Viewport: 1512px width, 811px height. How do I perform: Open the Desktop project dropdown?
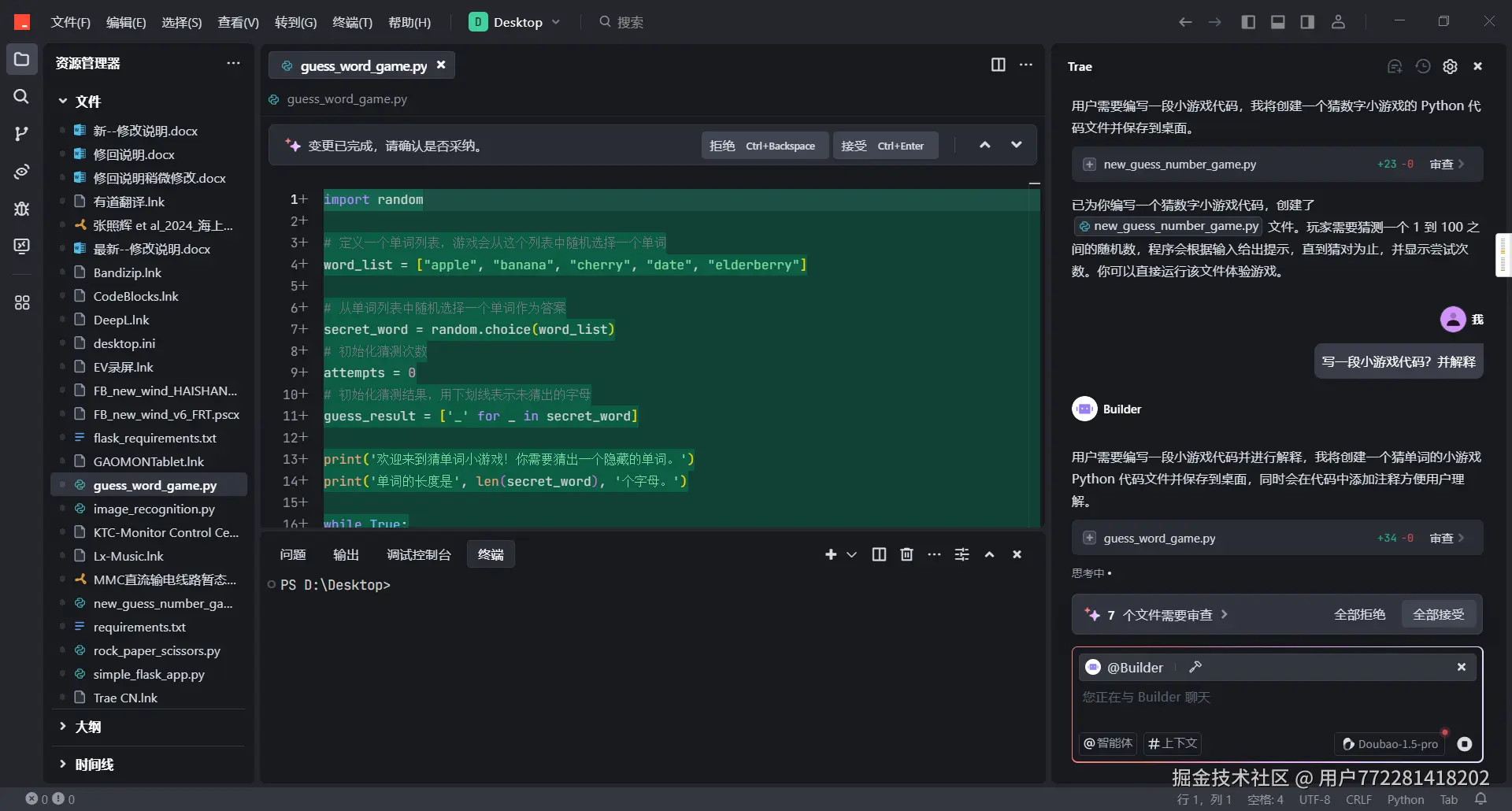click(514, 22)
